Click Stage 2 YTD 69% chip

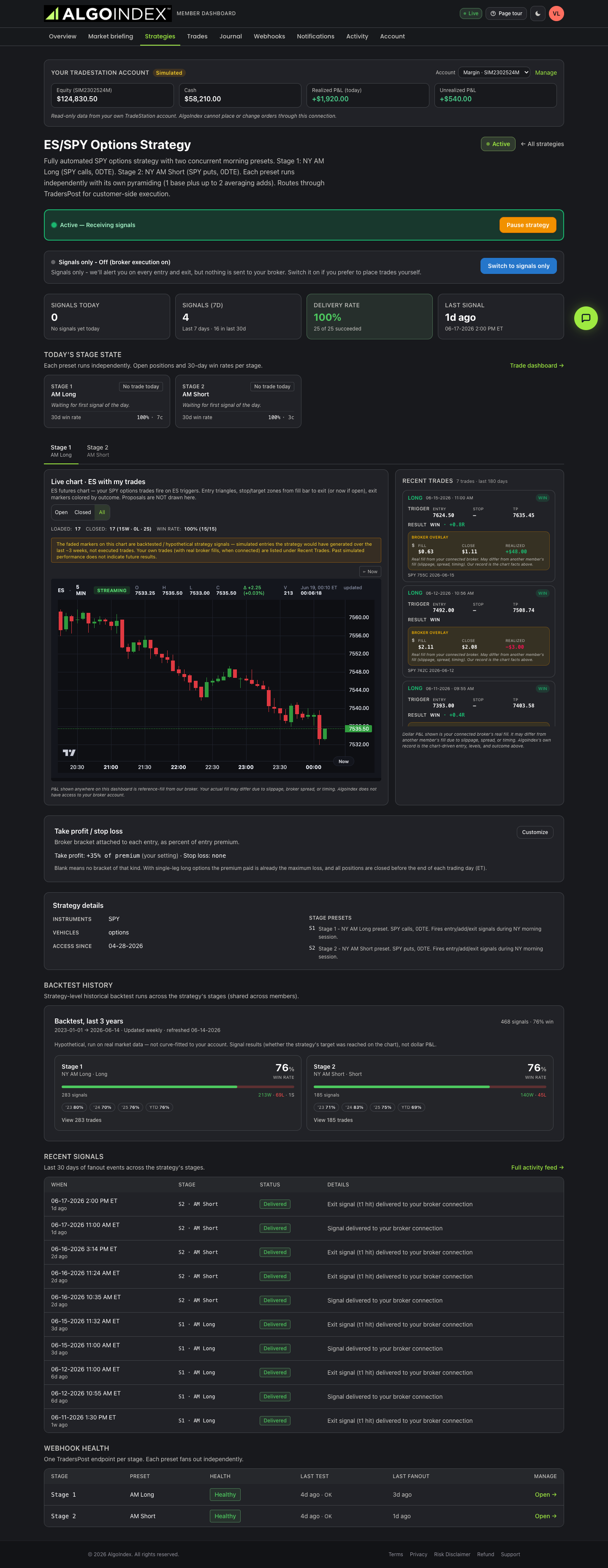[x=411, y=1107]
